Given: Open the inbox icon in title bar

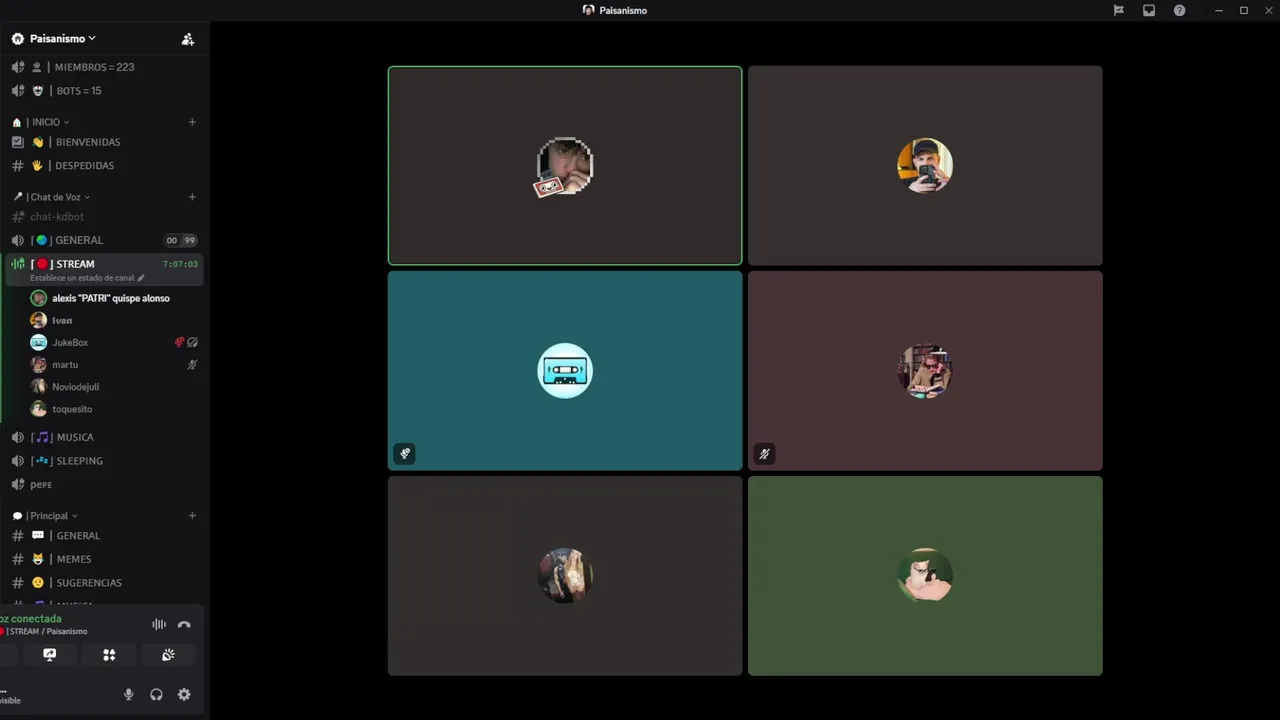Looking at the screenshot, I should 1149,10.
